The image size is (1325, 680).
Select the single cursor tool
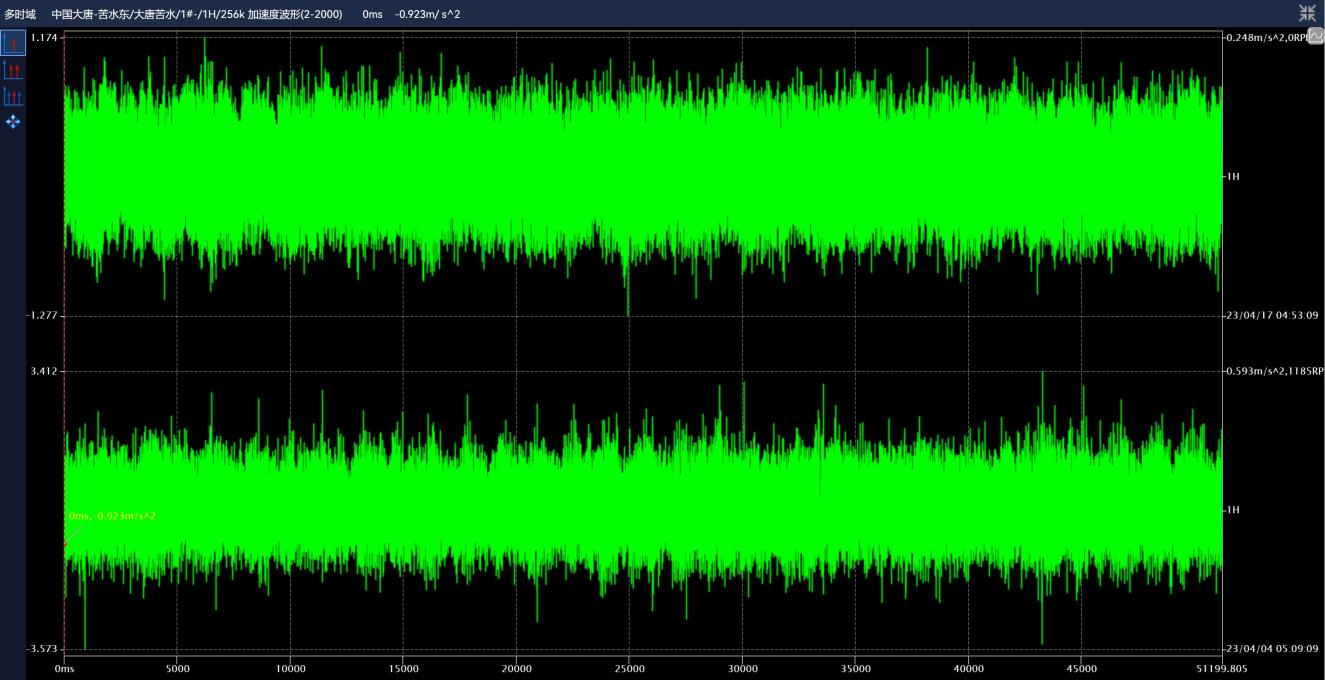(13, 43)
